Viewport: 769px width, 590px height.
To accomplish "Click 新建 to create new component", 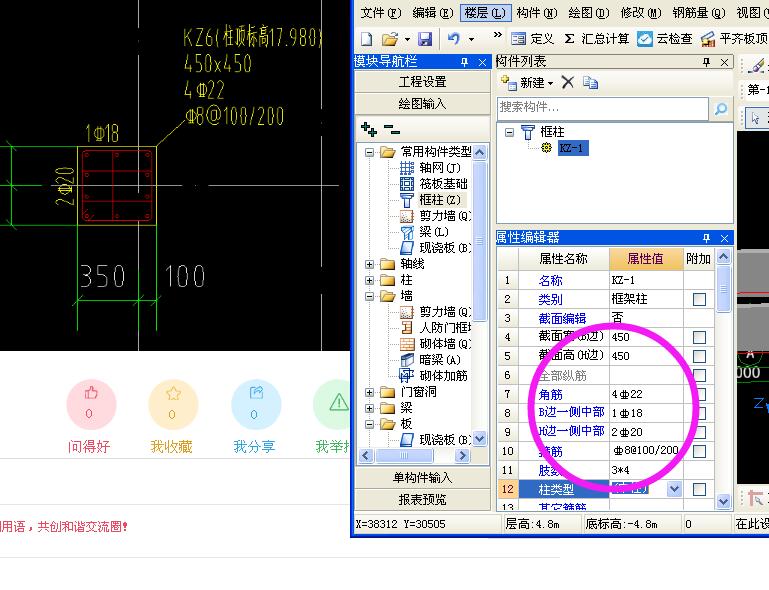I will click(x=527, y=83).
